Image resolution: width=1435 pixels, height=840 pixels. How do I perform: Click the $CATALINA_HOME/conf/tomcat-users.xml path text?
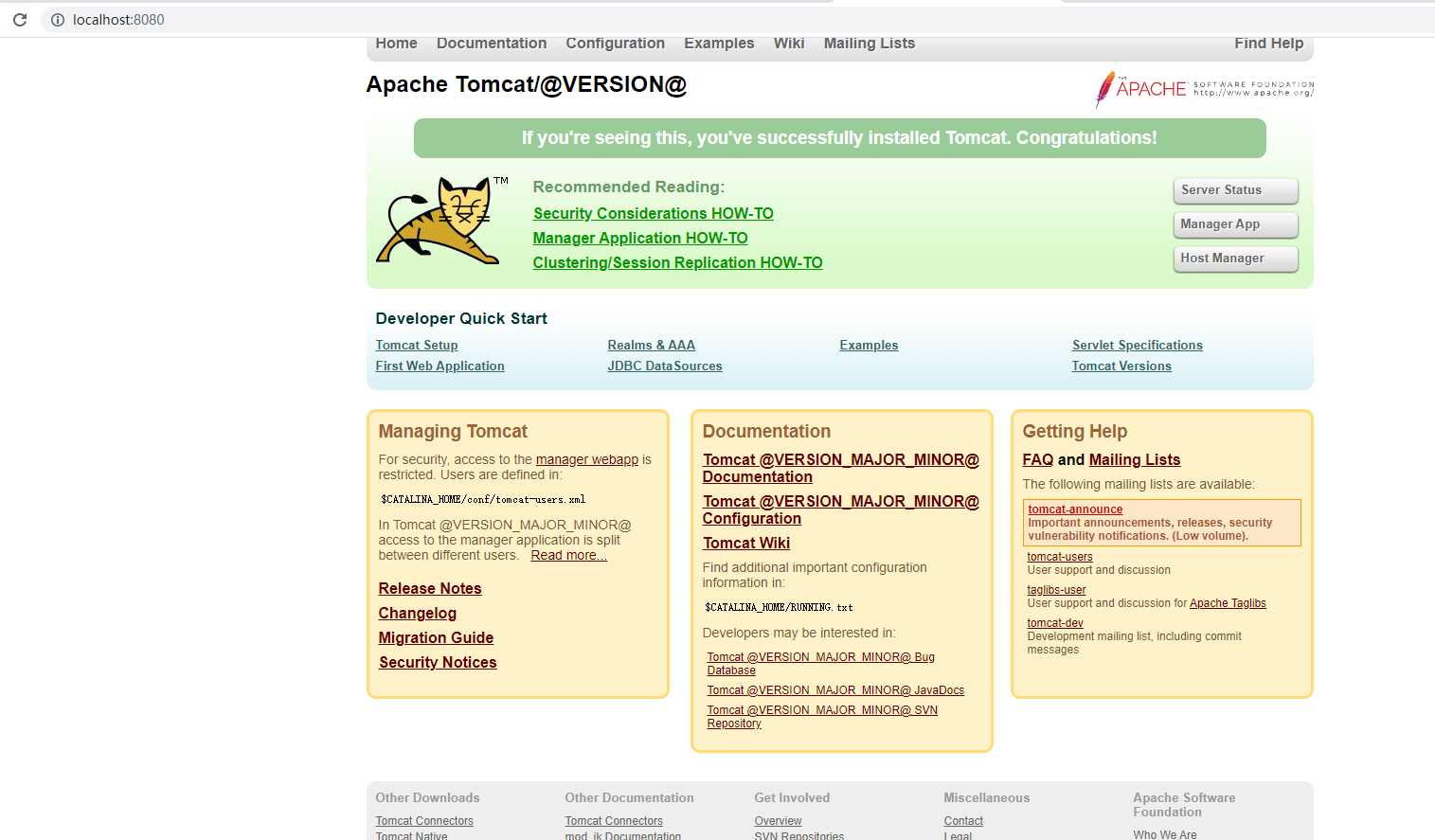tap(483, 499)
